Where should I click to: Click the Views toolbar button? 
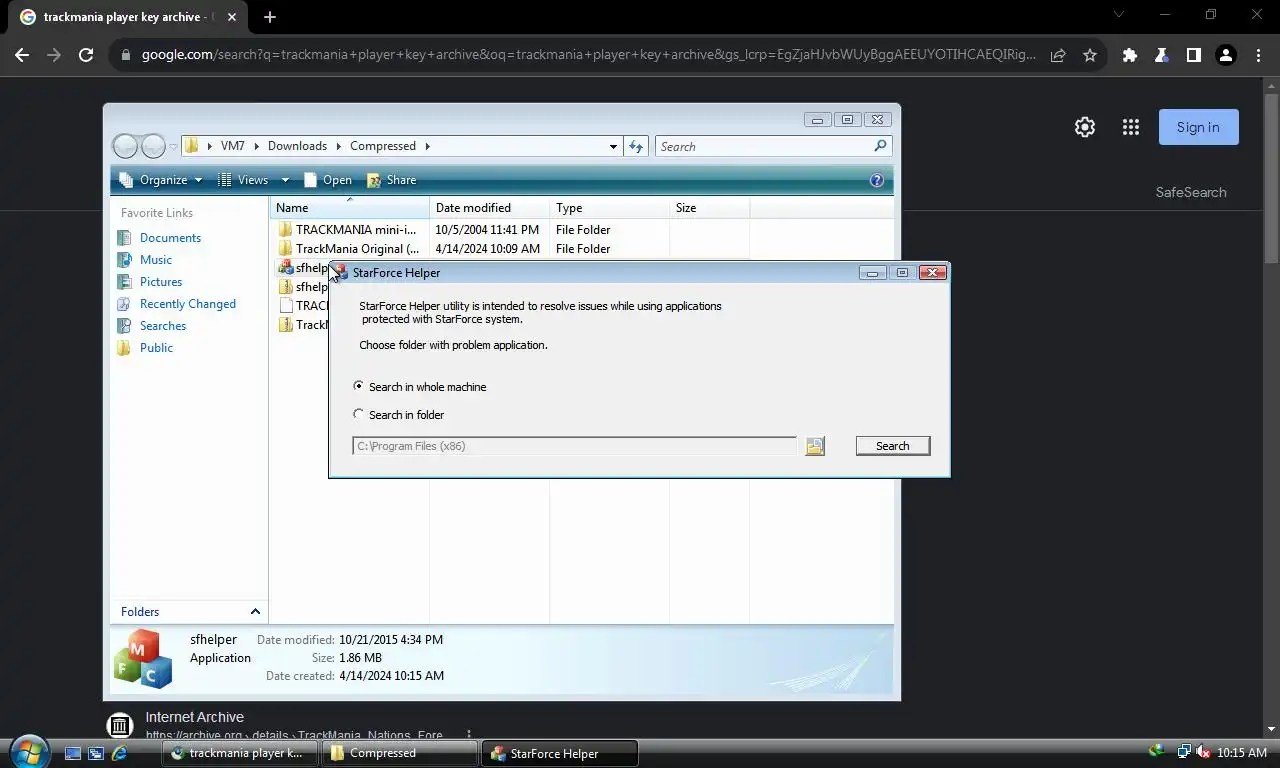244,180
